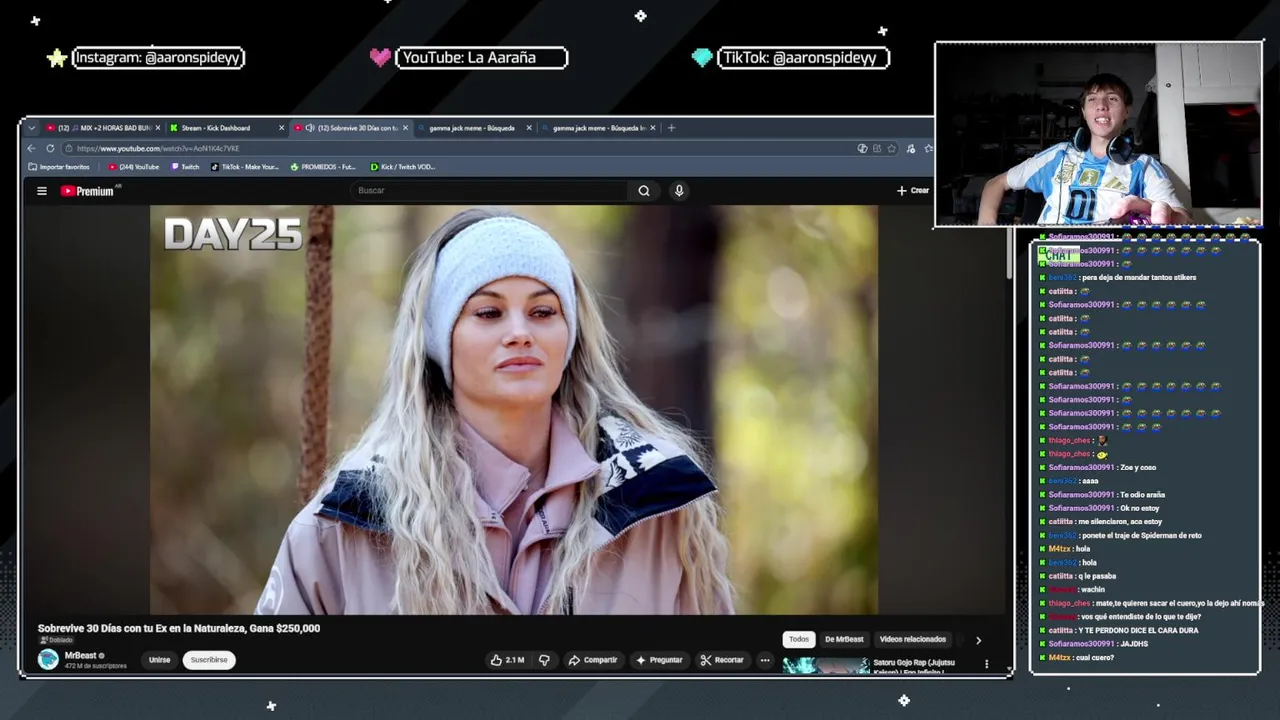Go back with browser back arrow
Viewport: 1280px width, 720px height.
(31, 148)
